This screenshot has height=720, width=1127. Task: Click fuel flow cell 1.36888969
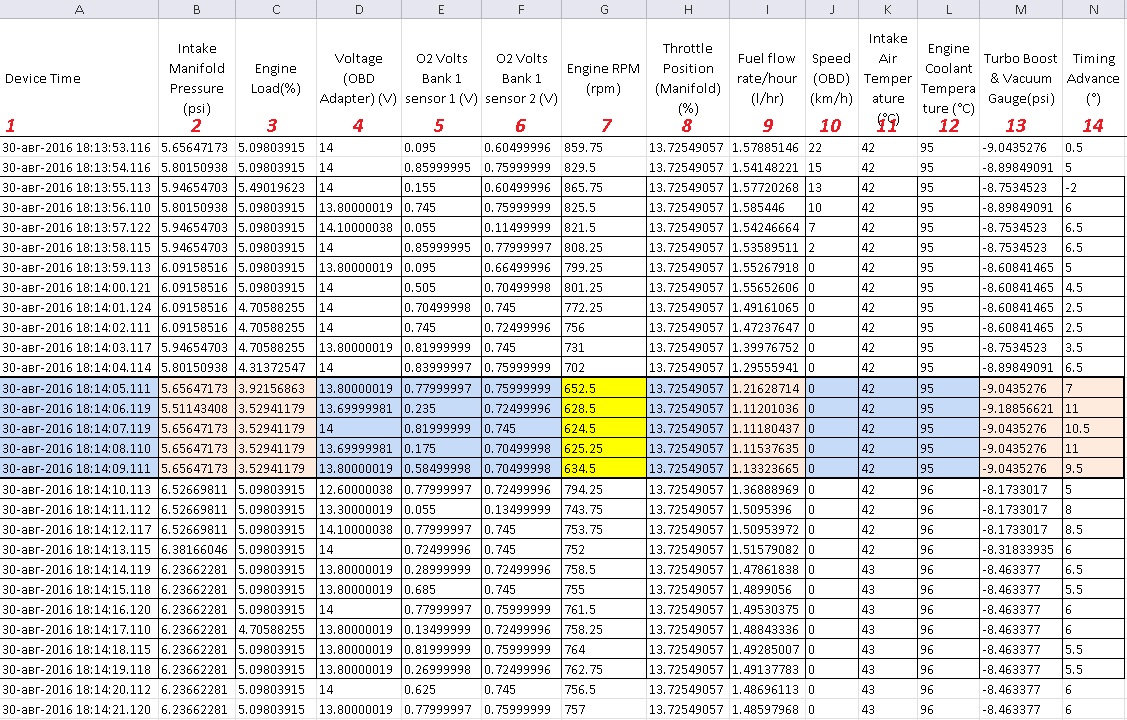(767, 489)
